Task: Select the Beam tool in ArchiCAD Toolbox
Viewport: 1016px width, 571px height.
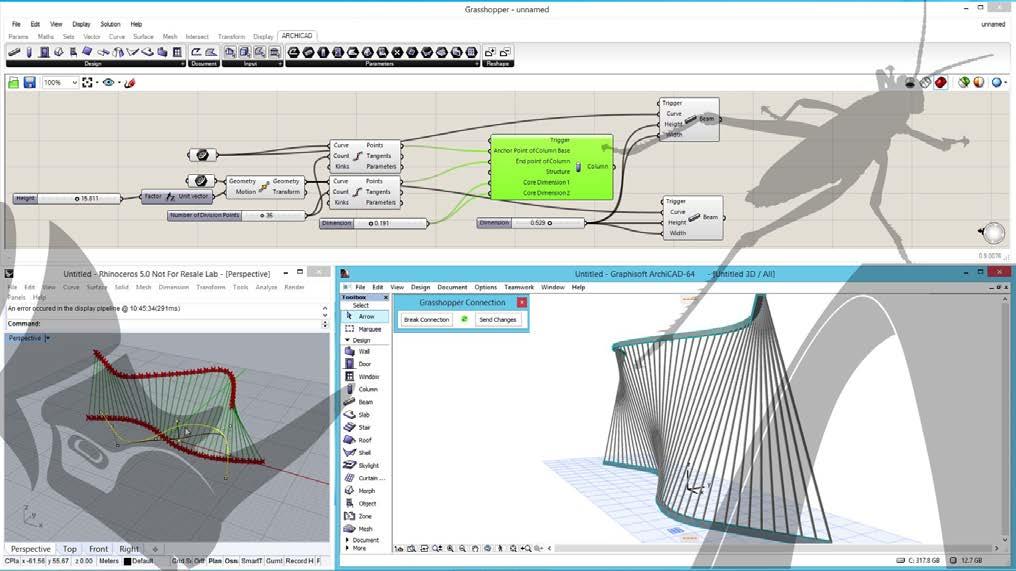Action: click(x=365, y=402)
